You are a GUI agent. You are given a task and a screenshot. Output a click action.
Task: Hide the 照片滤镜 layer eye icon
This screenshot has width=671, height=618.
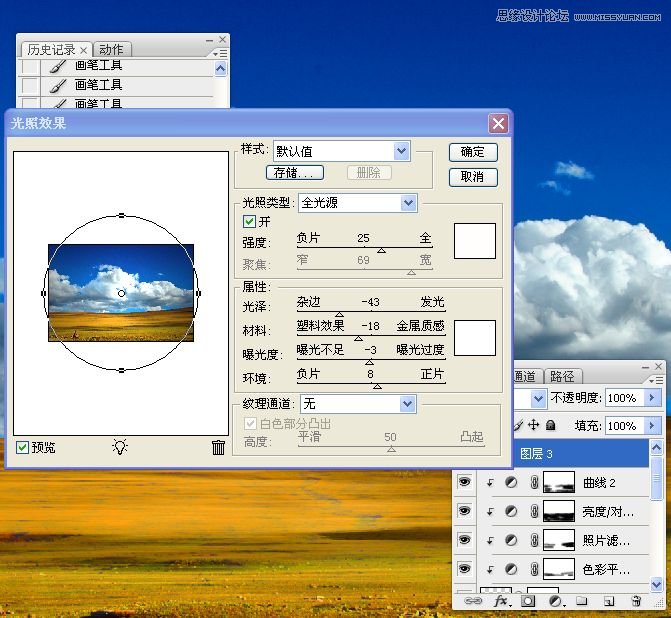pyautogui.click(x=464, y=539)
